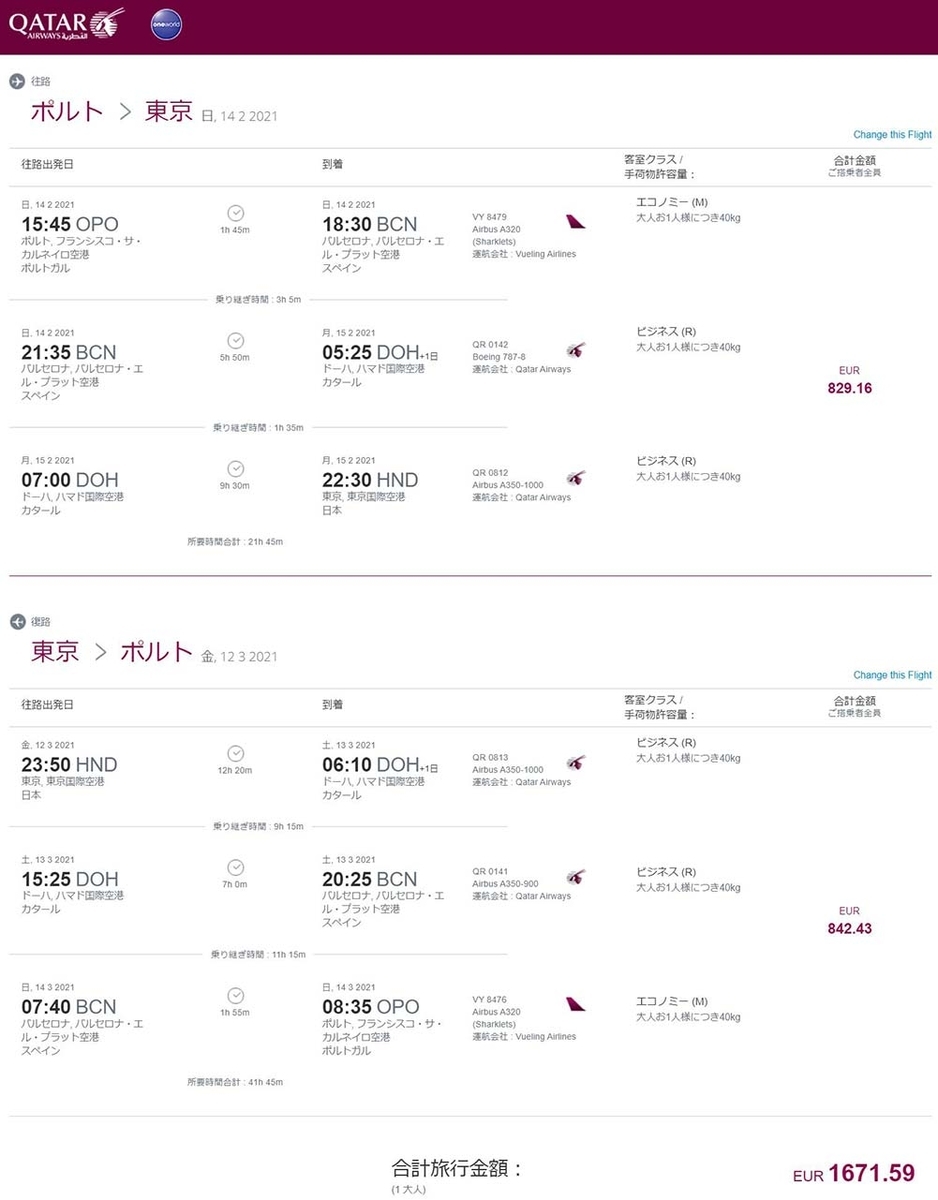Click the outbound fare EUR 829.16
Viewport: 938px width, 1200px height.
[x=849, y=388]
